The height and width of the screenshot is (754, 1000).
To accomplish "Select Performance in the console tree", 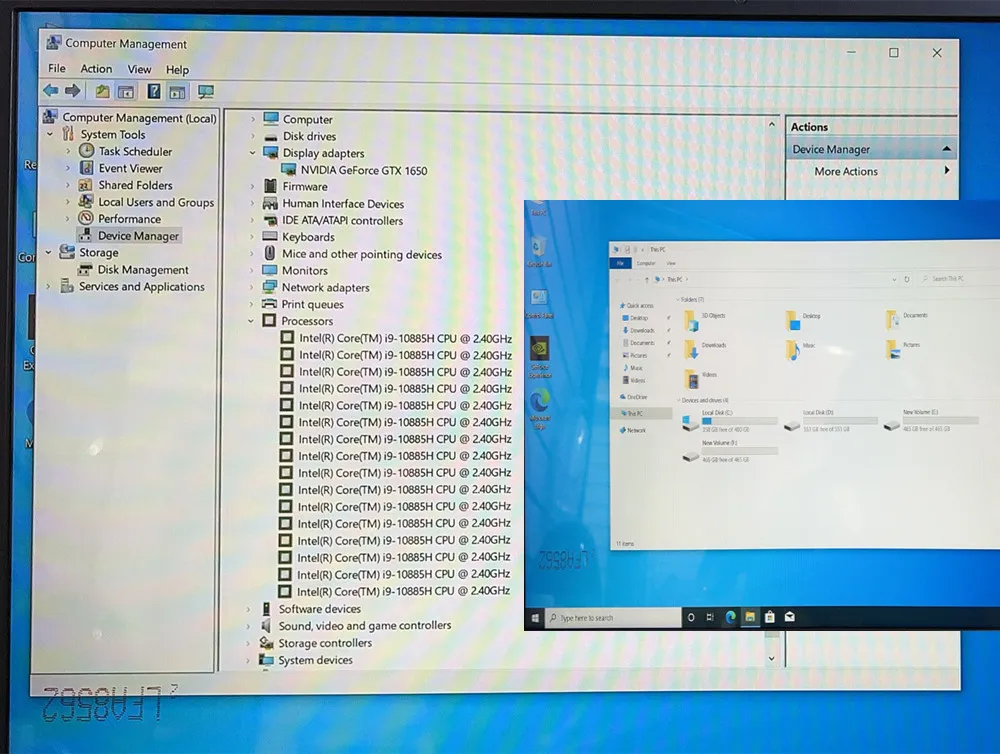I will coord(129,219).
